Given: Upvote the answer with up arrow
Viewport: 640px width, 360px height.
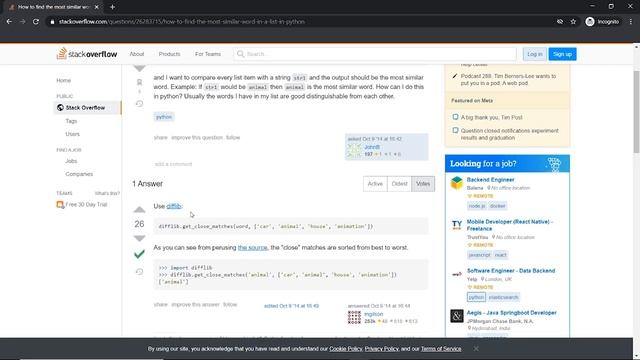Looking at the screenshot, I should point(139,209).
